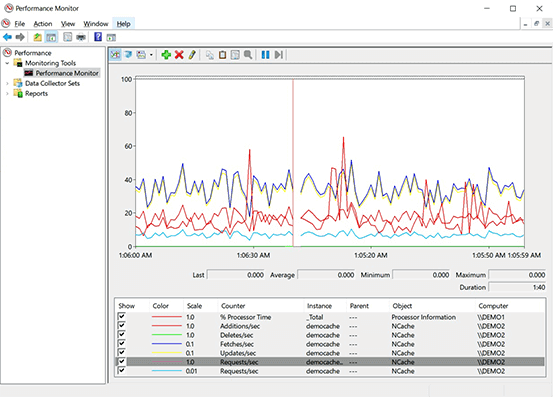Expand the Reports tree node
The height and width of the screenshot is (397, 553).
tap(7, 94)
